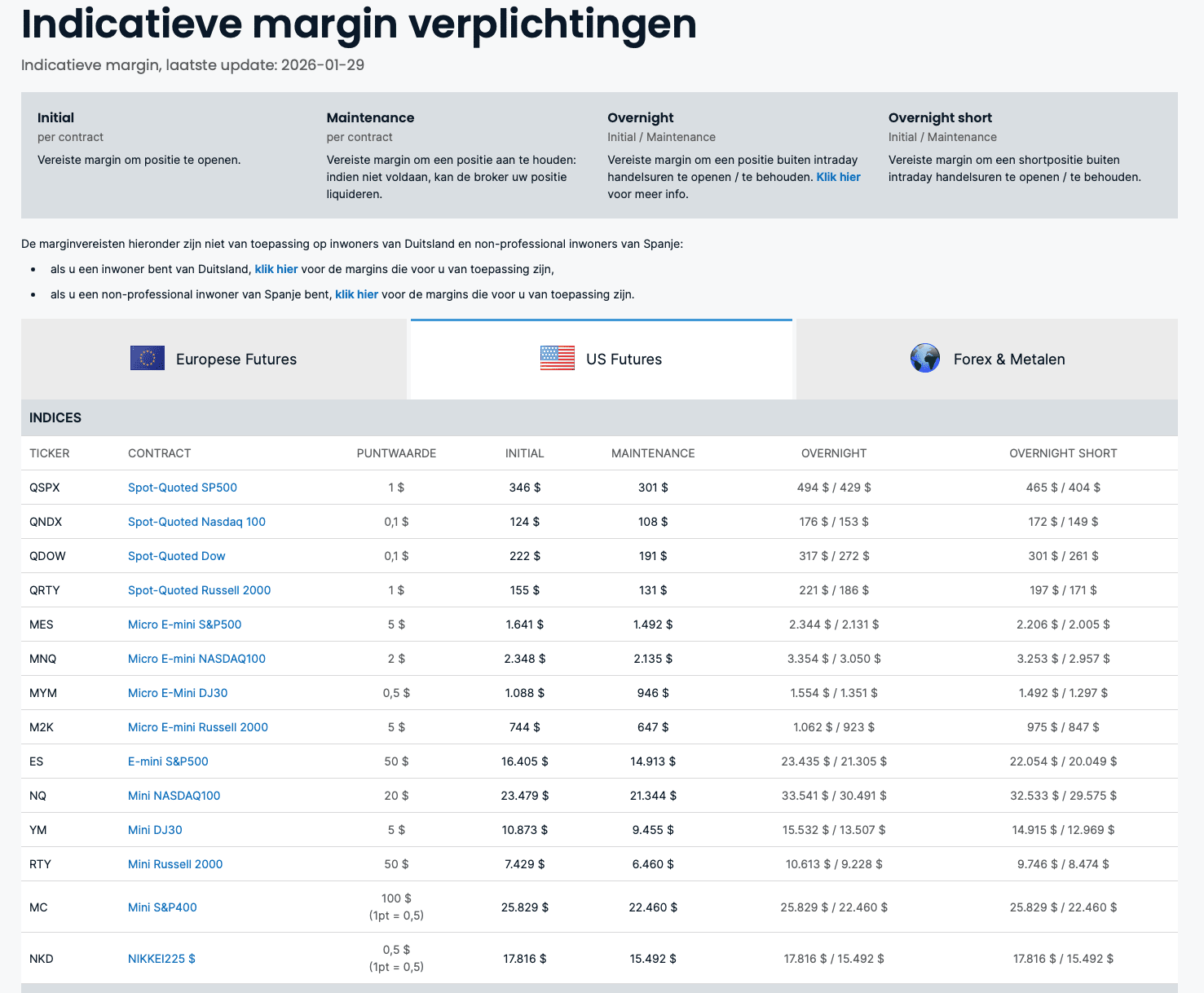Click the NQ ticker cell
Viewport: 1204px width, 993px height.
(38, 796)
